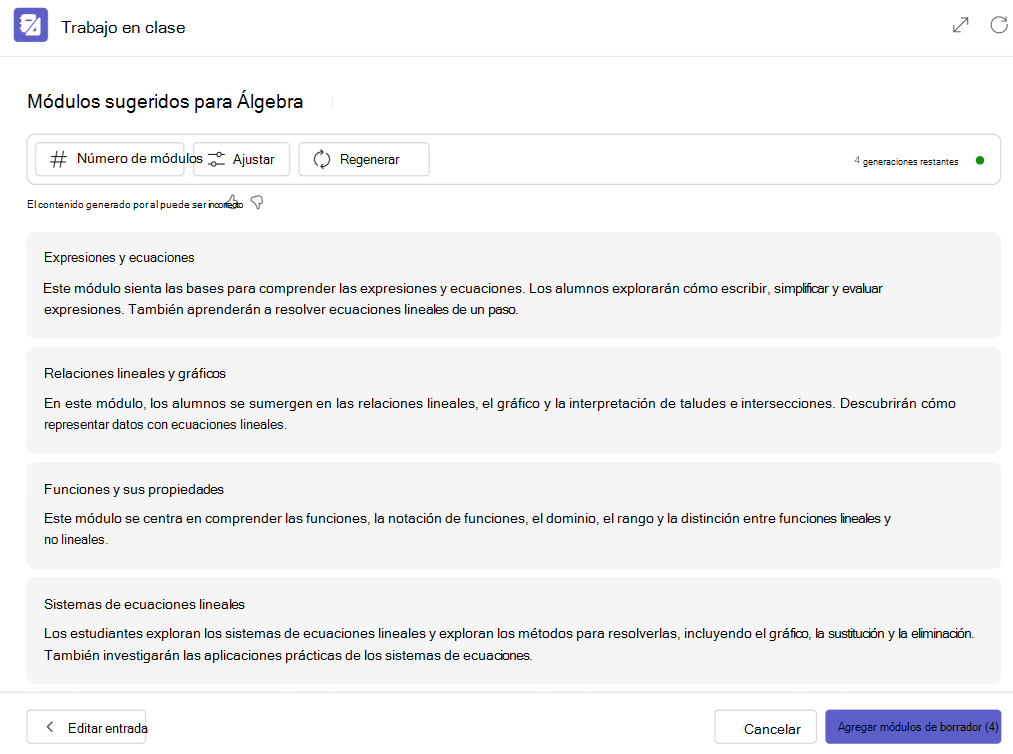The width and height of the screenshot is (1013, 754).
Task: Go back with Editar entrada button
Action: (x=87, y=728)
